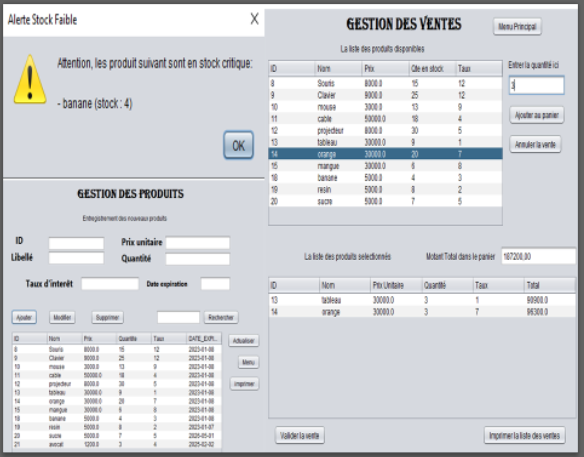The image size is (584, 457).
Task: Select projecteur row in Gestion des Produits table
Action: pos(117,384)
